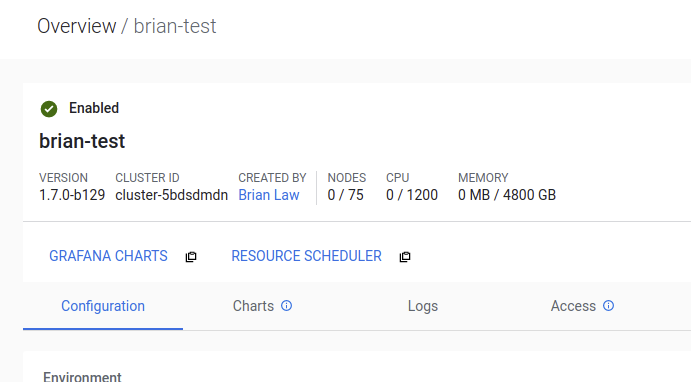Click the info icon beside Charts tab

[286, 306]
